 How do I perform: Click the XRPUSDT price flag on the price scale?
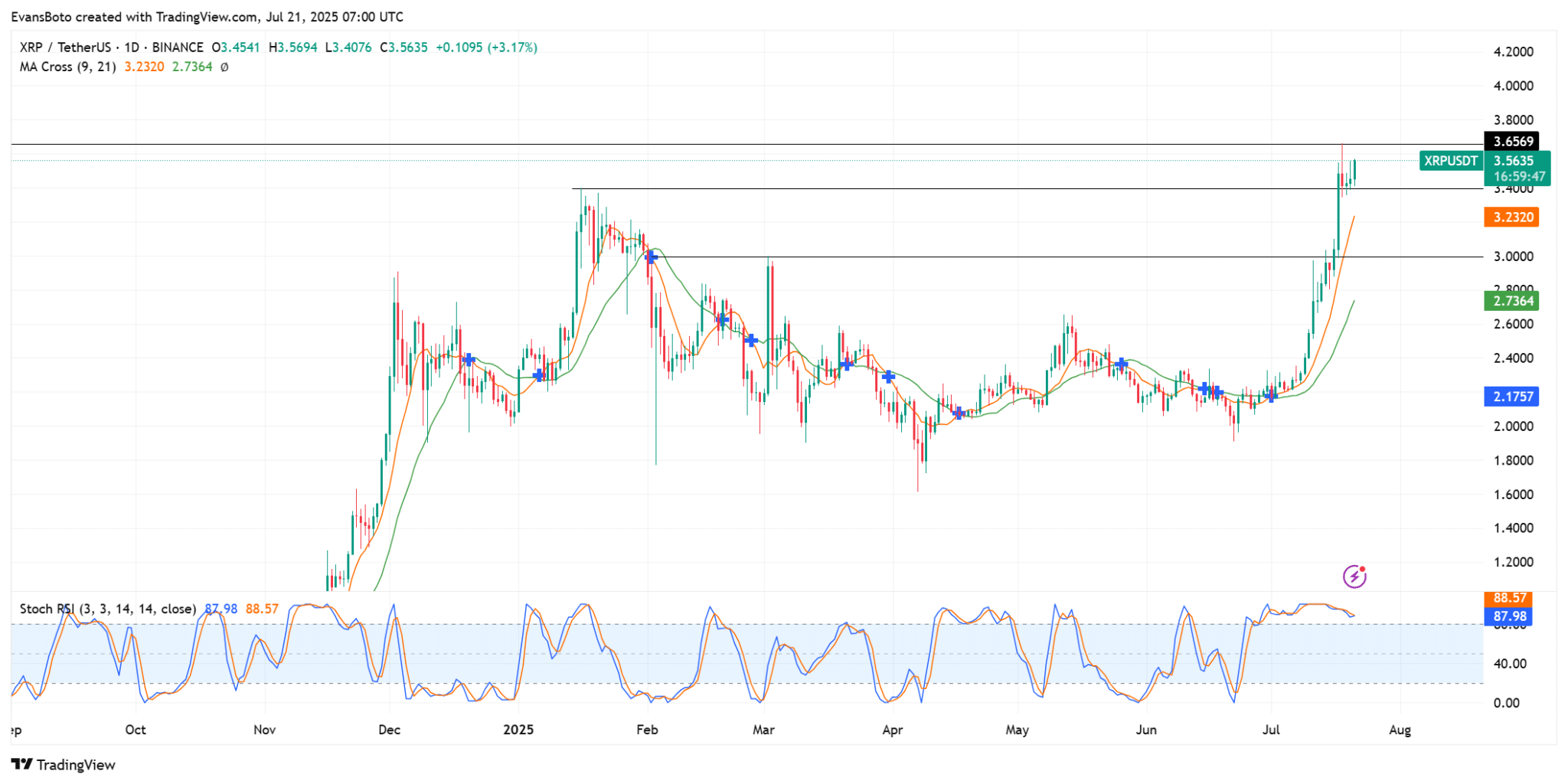[1449, 162]
